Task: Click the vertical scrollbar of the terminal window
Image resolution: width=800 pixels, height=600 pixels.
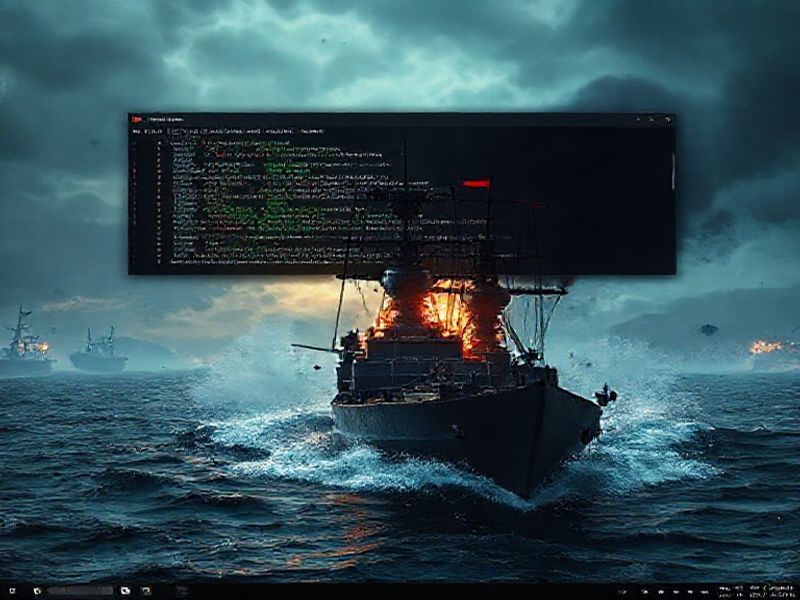Action: (673, 171)
